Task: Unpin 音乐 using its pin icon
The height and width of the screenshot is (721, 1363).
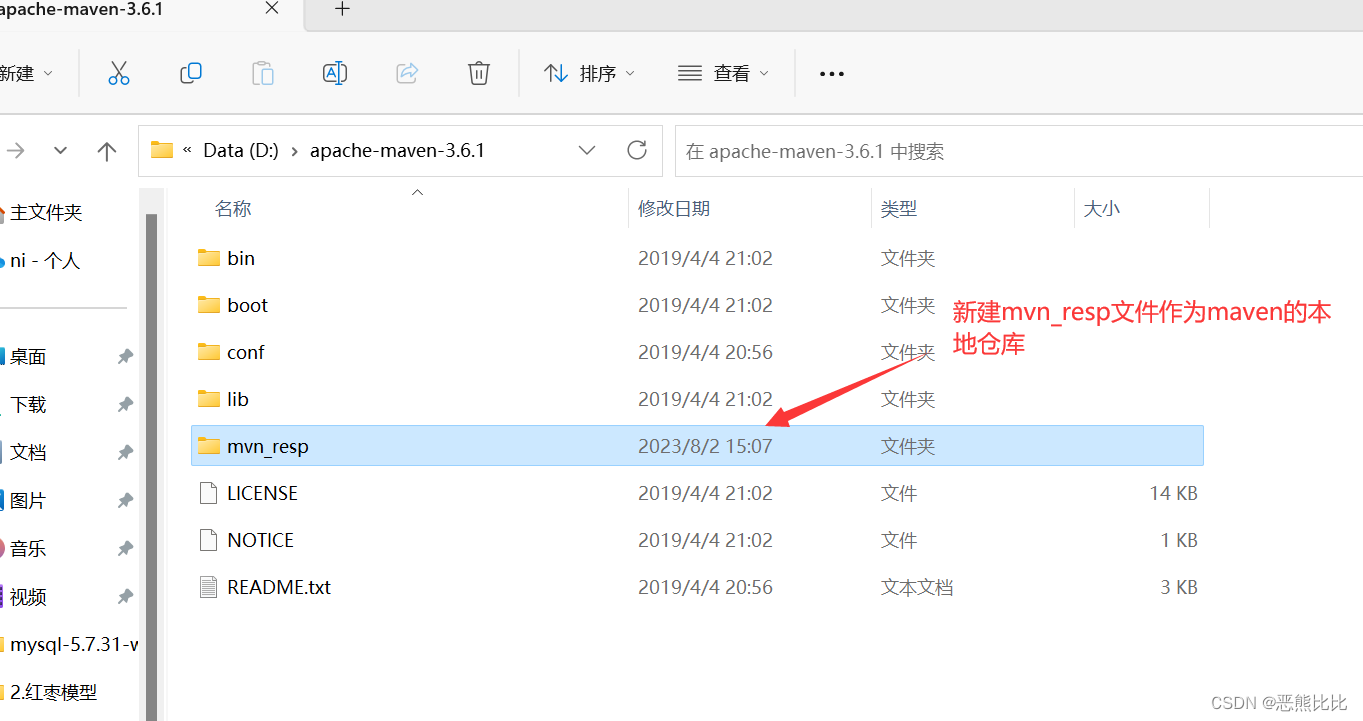Action: [x=125, y=548]
